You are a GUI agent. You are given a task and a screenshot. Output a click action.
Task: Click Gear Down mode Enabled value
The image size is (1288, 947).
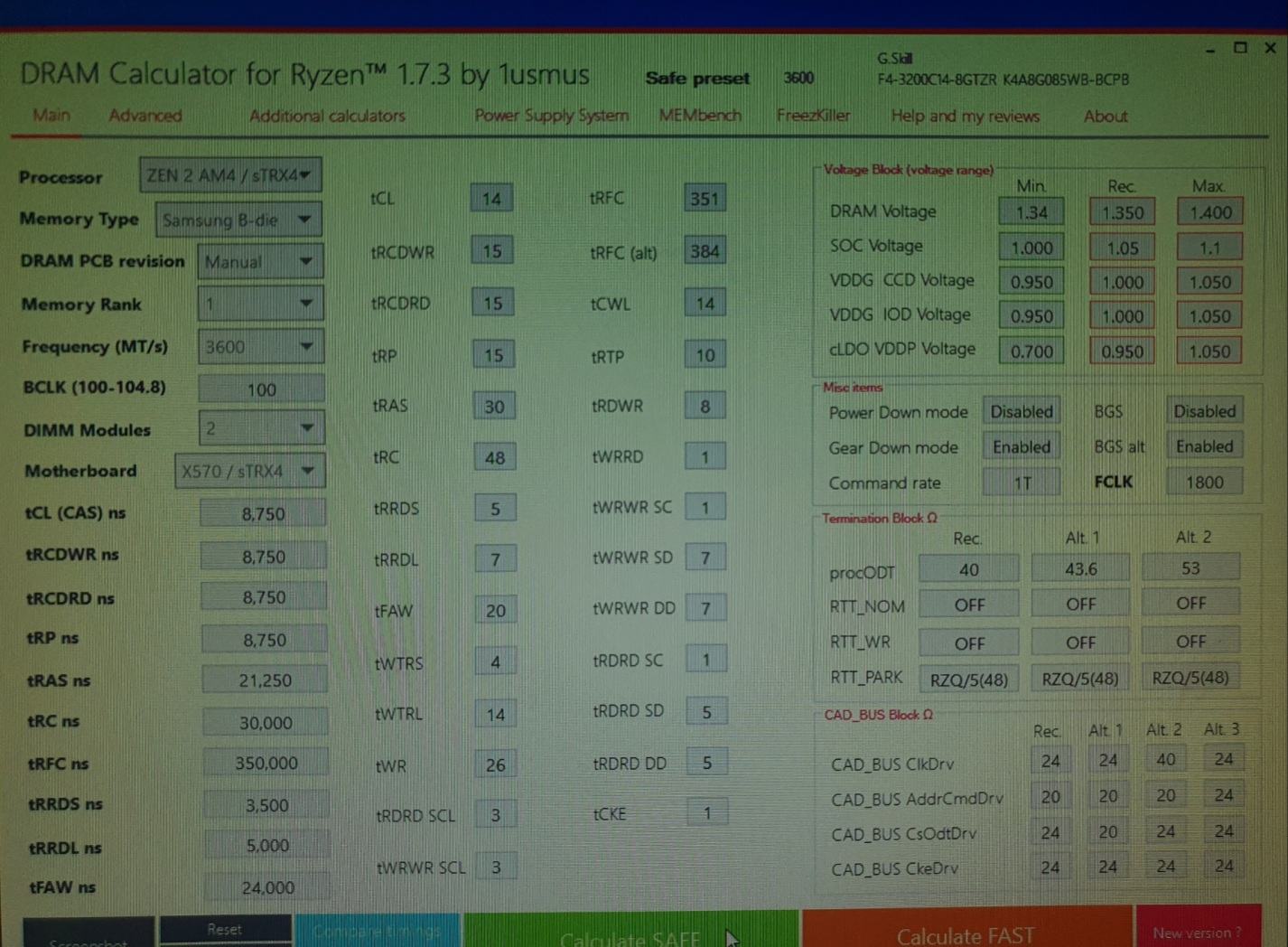click(1022, 446)
